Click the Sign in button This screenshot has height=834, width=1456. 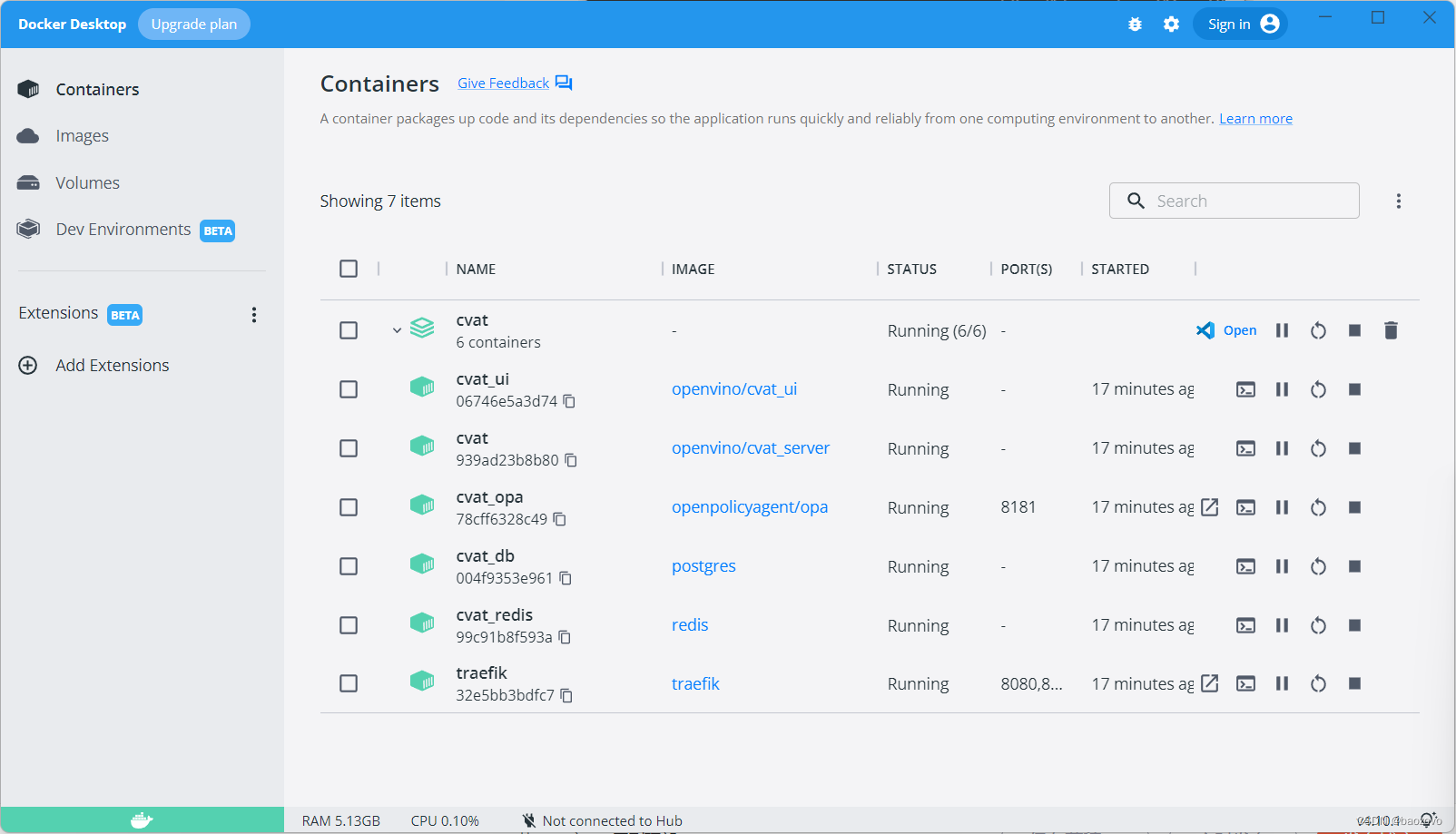point(1241,25)
